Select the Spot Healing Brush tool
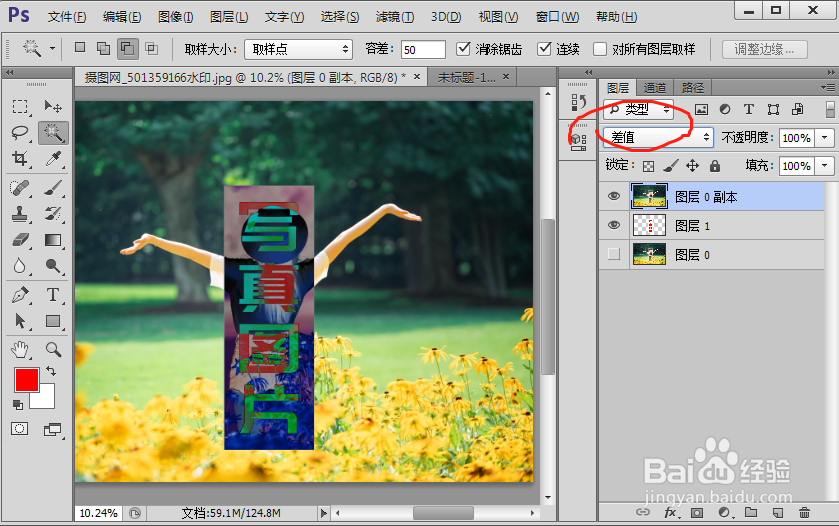This screenshot has width=839, height=526. [x=20, y=188]
